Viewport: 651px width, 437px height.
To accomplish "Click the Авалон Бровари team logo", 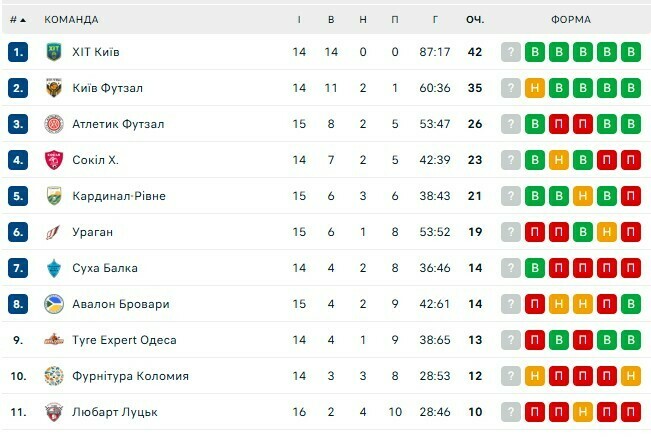I will [54, 304].
